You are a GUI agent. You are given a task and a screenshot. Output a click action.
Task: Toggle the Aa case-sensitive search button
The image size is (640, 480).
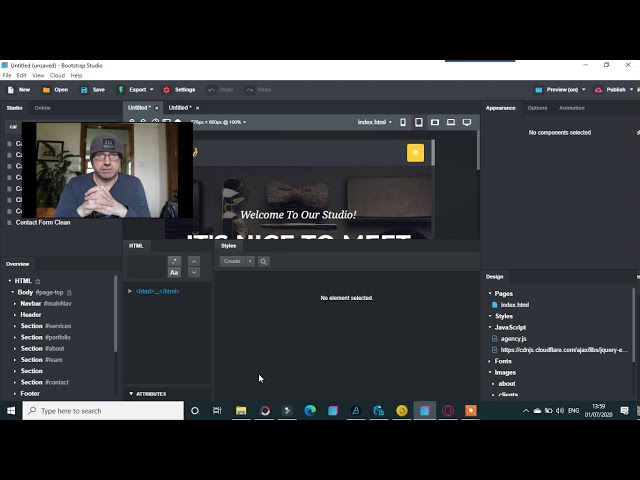174,273
